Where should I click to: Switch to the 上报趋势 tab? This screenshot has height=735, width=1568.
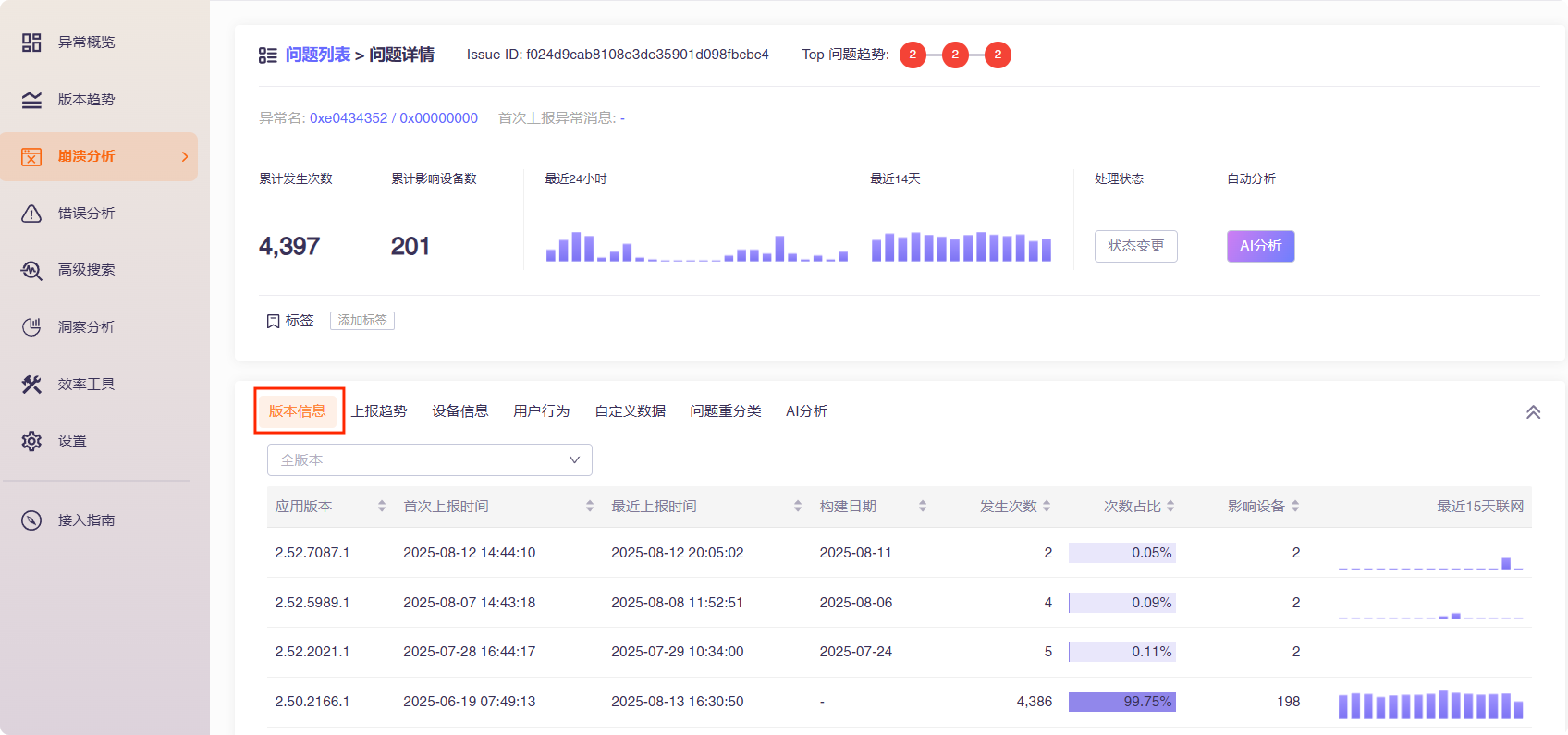379,411
